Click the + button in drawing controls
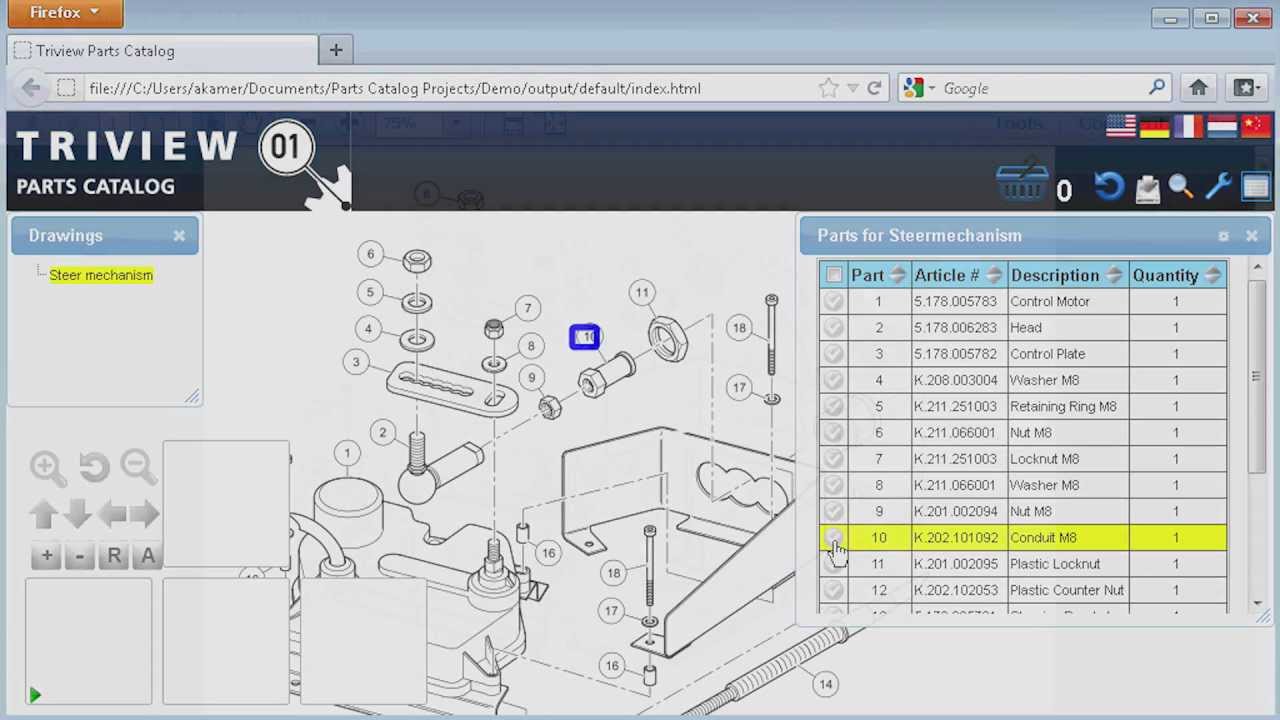The width and height of the screenshot is (1280, 720). 46,556
